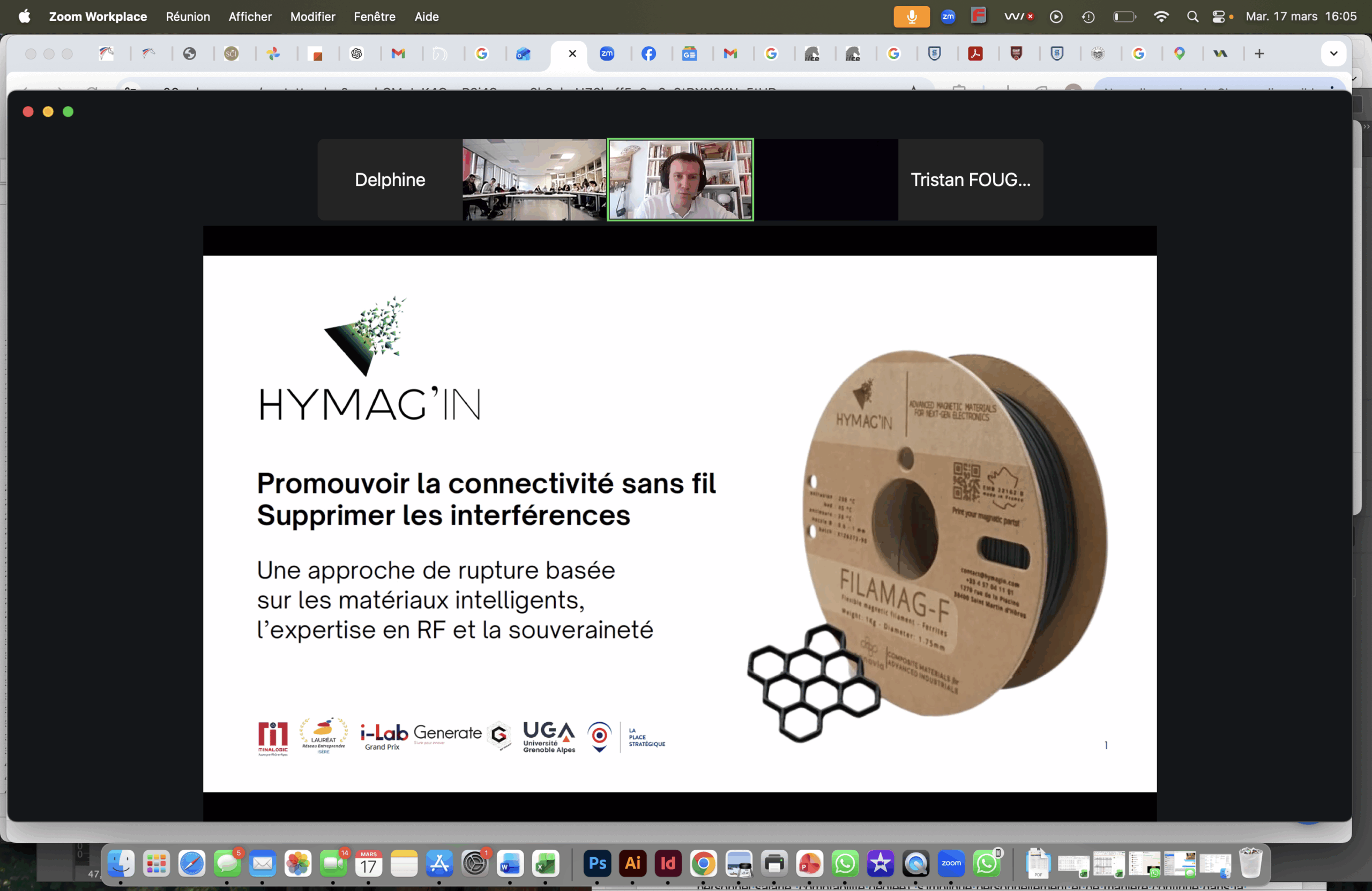Open the Afficher menu
The width and height of the screenshot is (1372, 891).
point(250,17)
